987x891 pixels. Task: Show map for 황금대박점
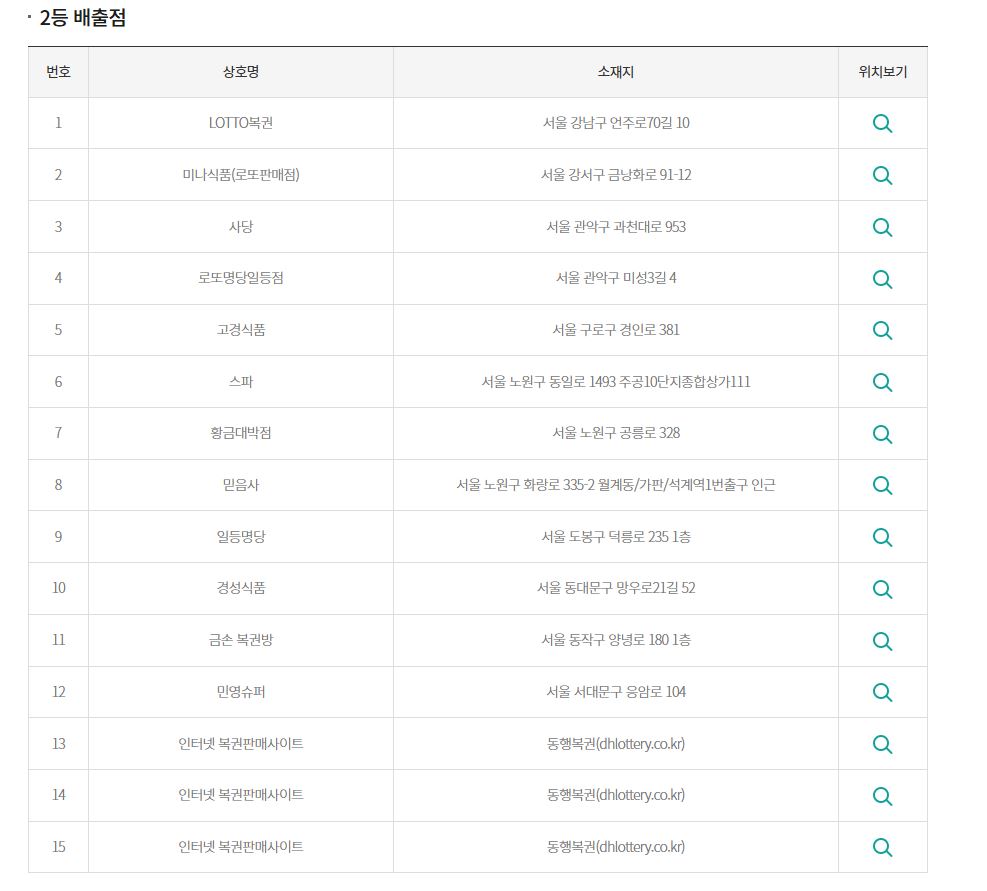pos(882,434)
